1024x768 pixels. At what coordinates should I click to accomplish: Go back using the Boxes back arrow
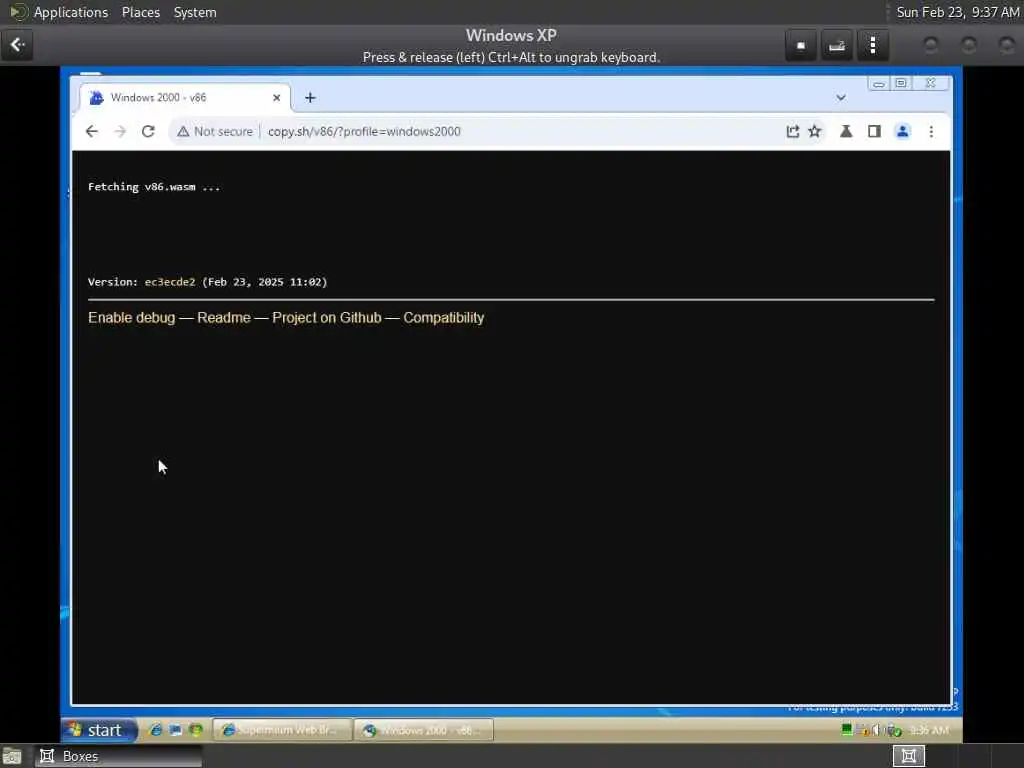pyautogui.click(x=17, y=45)
